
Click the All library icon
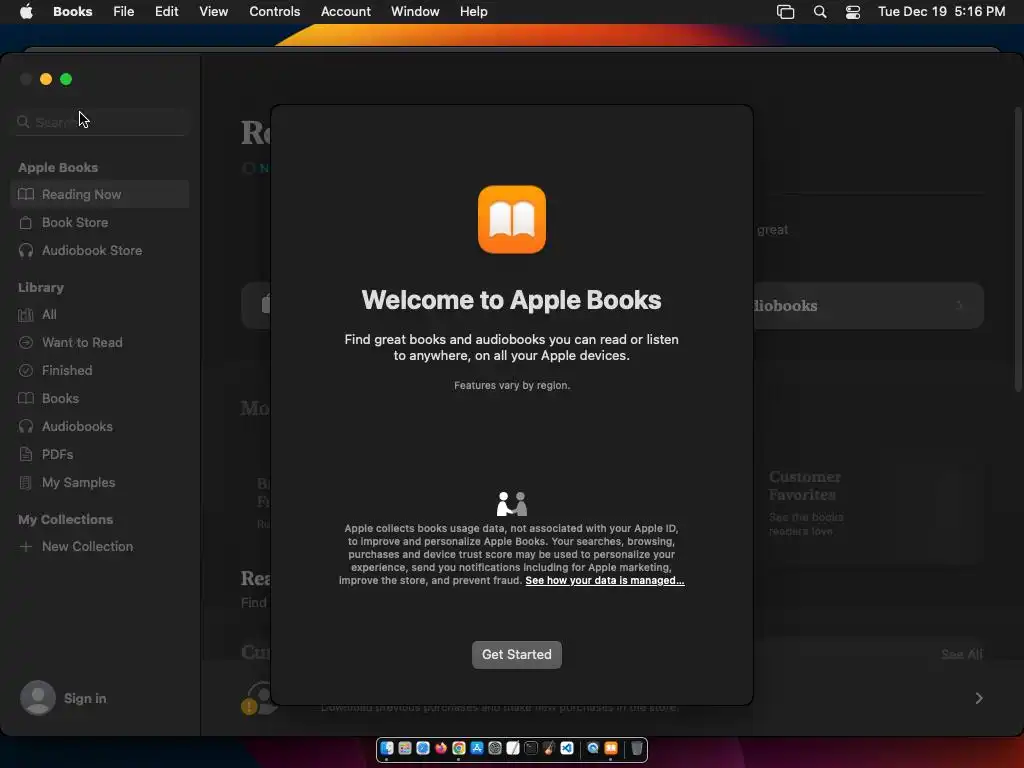pyautogui.click(x=25, y=315)
